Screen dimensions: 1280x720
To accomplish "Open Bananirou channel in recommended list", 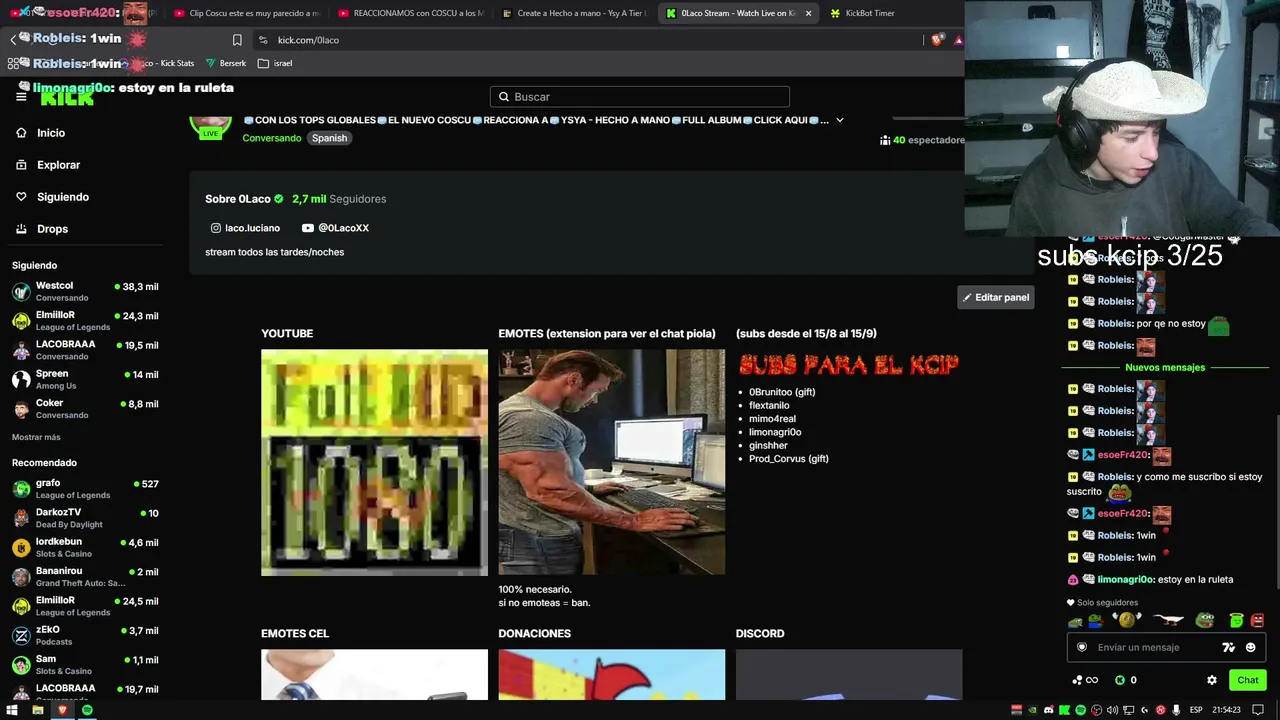I will pos(85,577).
